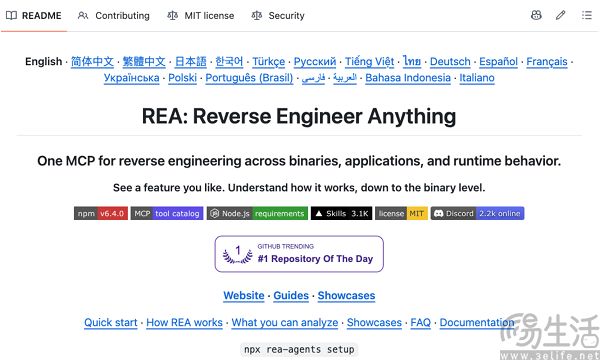Open the Русский translation link
The width and height of the screenshot is (600, 360).
[x=315, y=62]
